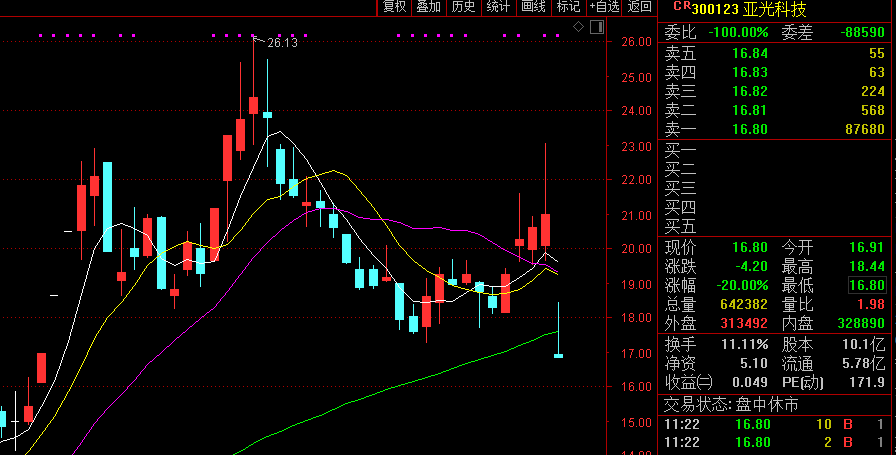The height and width of the screenshot is (455, 896).
Task: Click first 11:22 trade tick with volume 10
Action: 775,424
